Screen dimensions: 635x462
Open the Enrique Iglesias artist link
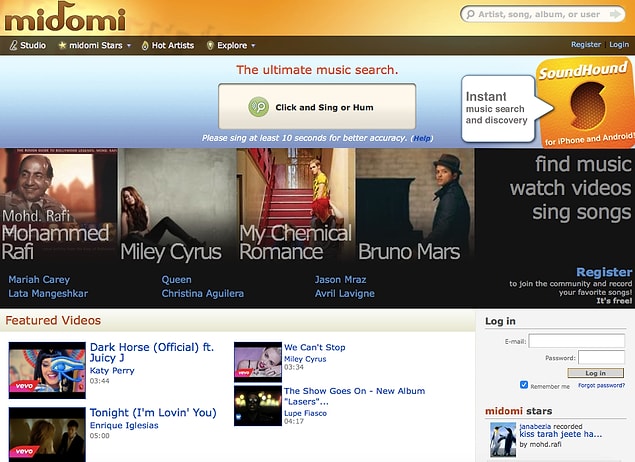[124, 425]
